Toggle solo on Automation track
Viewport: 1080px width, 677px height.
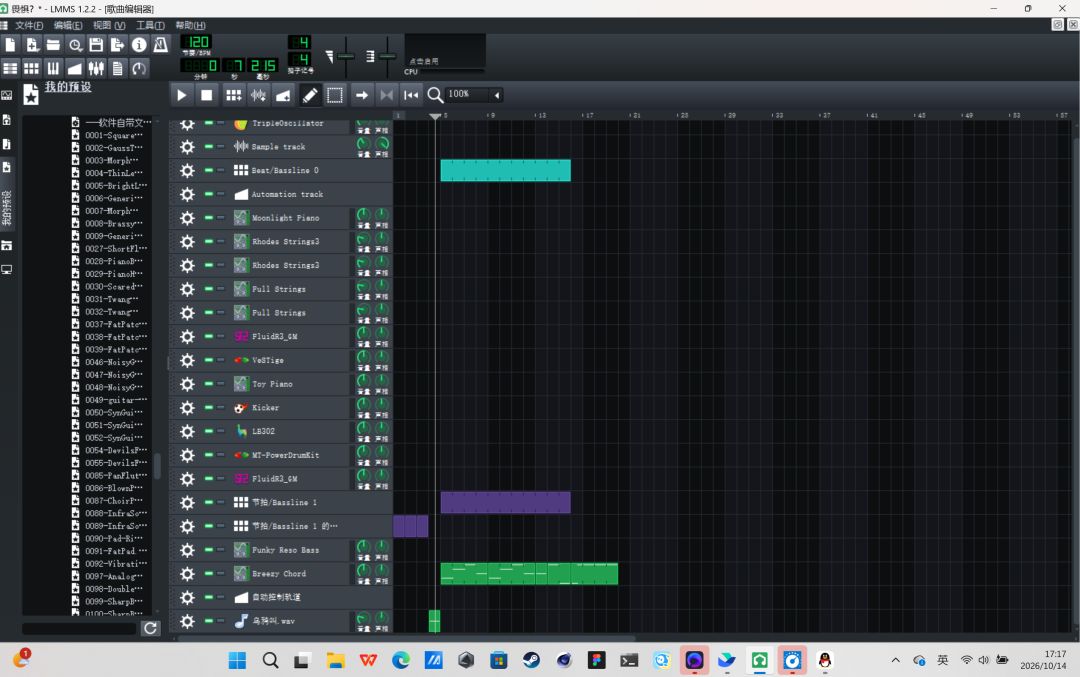(220, 194)
